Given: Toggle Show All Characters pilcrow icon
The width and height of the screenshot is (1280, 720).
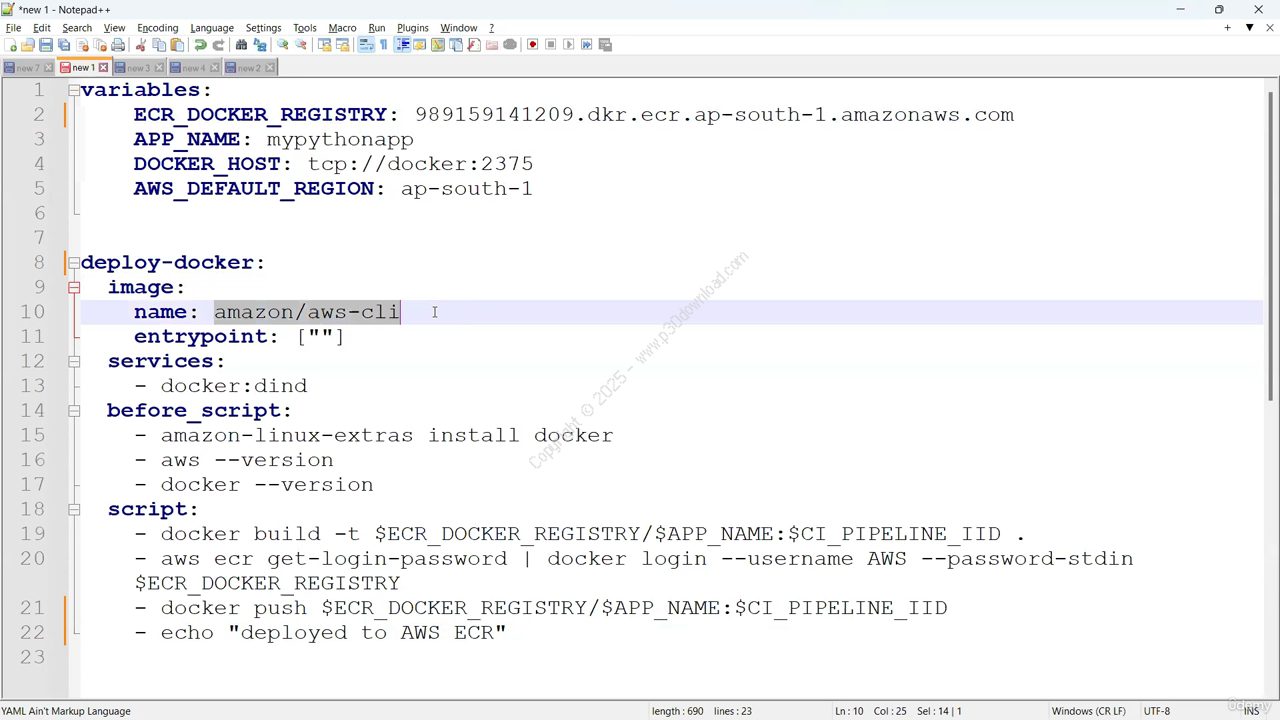Looking at the screenshot, I should [383, 44].
